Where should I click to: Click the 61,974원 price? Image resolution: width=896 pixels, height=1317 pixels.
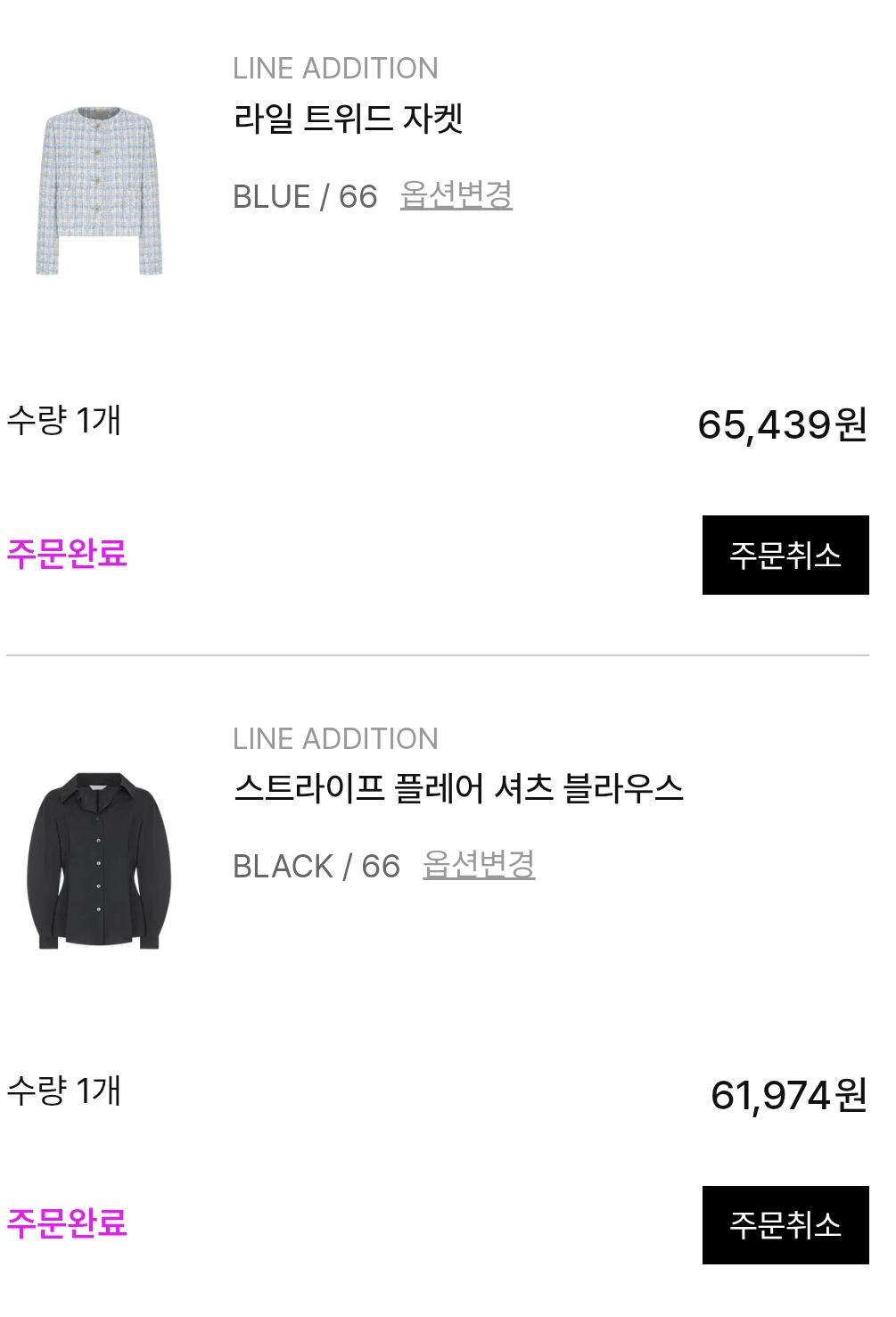click(788, 1096)
